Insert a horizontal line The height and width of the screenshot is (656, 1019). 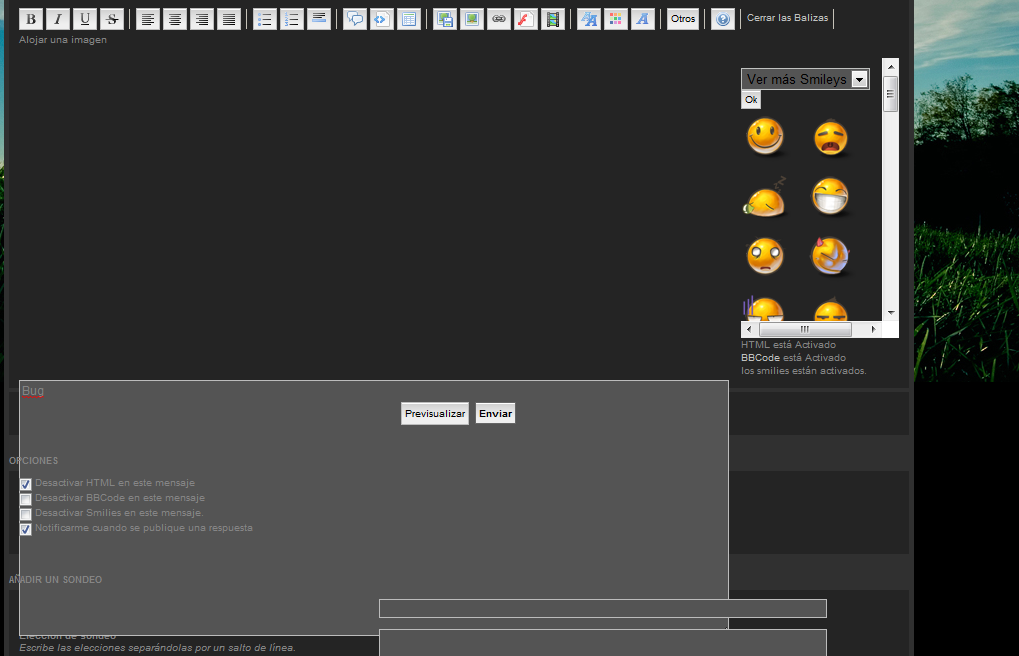pos(318,19)
